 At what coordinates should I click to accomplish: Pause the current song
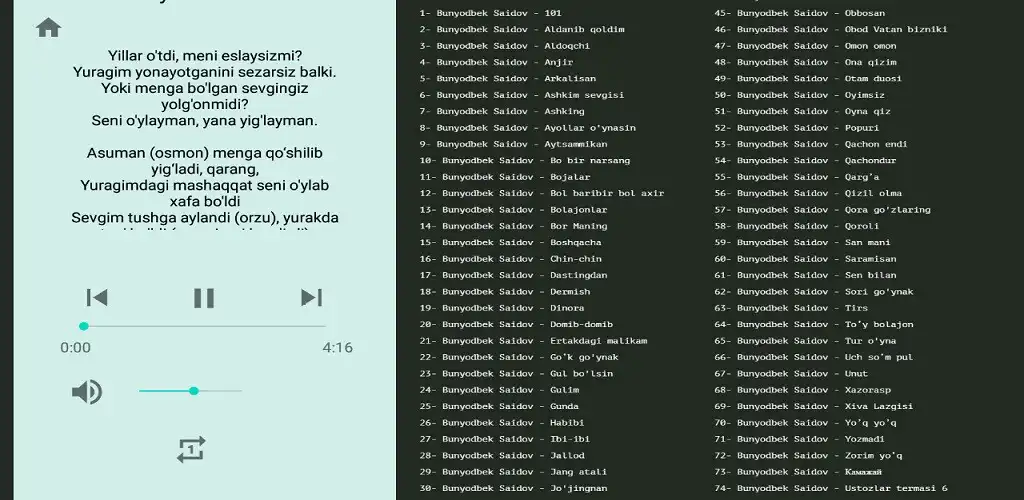[204, 297]
